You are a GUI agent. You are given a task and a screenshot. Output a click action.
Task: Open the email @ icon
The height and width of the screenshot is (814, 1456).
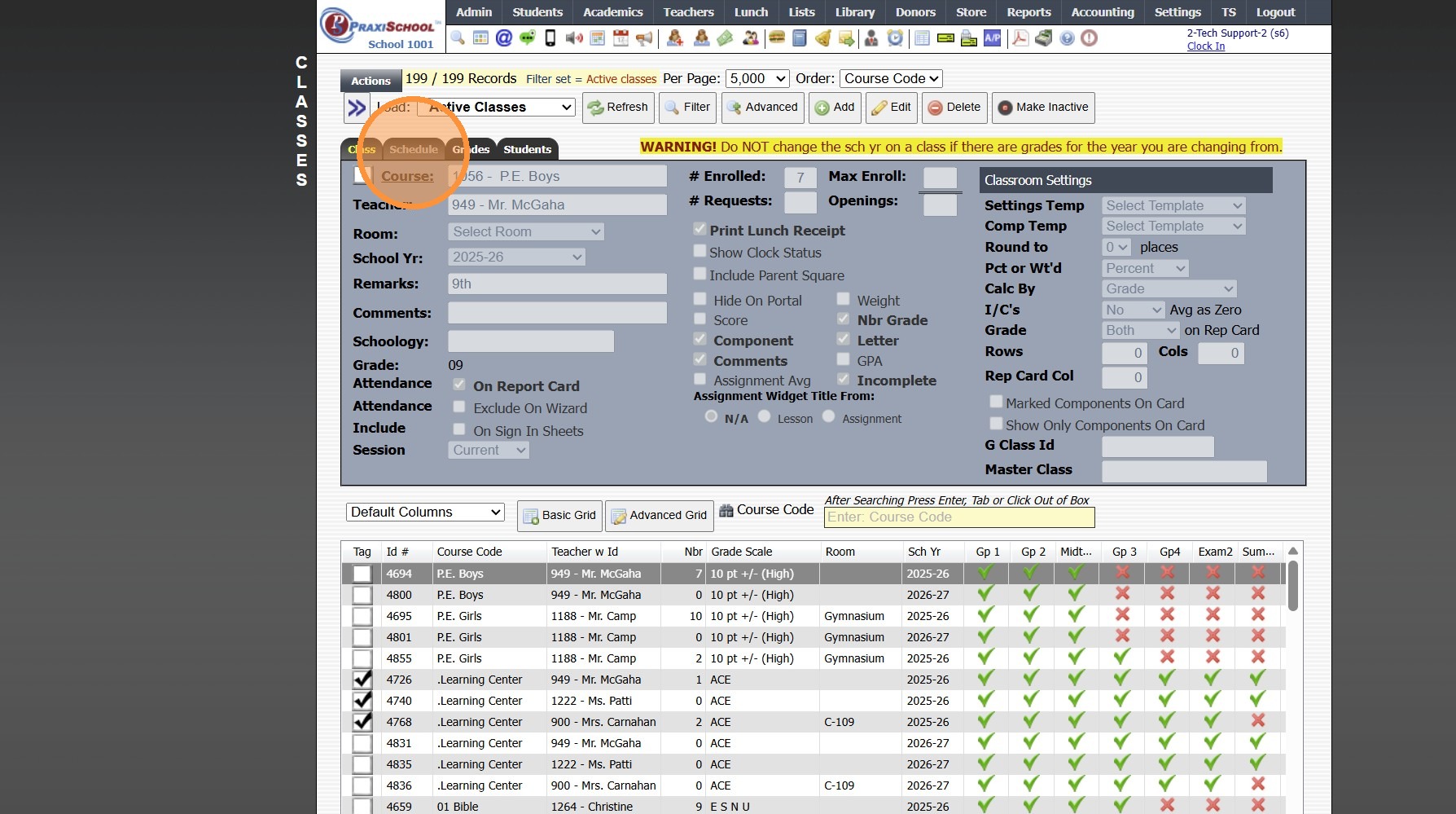(504, 38)
